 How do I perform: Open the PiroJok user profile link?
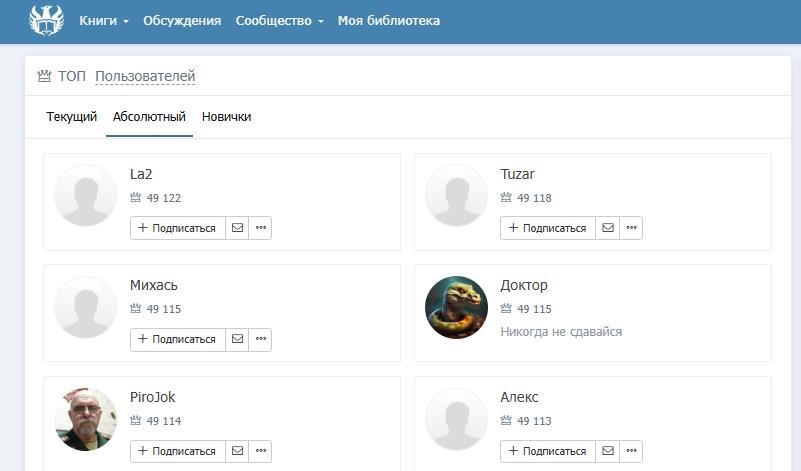coord(152,397)
